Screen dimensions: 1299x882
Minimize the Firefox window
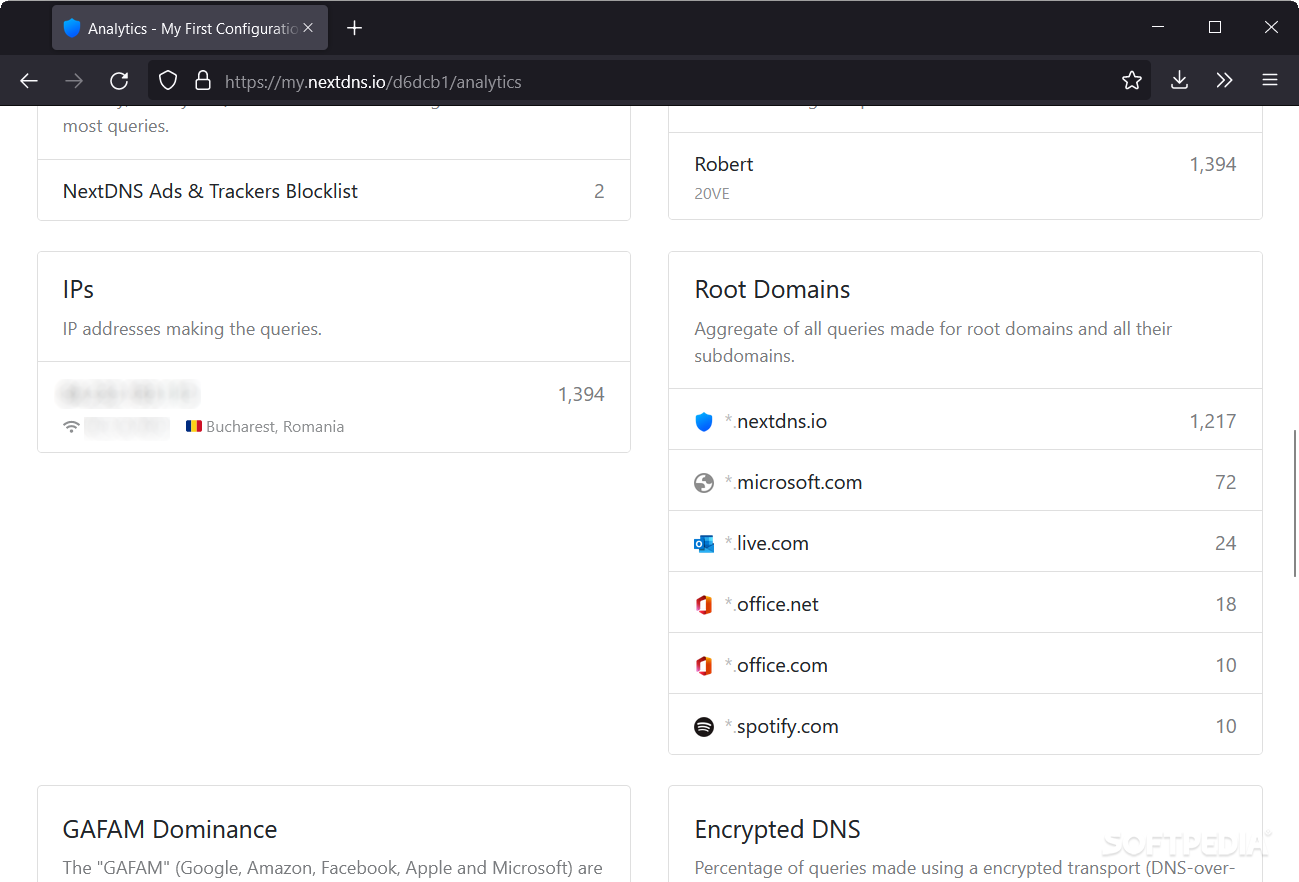pos(1158,27)
